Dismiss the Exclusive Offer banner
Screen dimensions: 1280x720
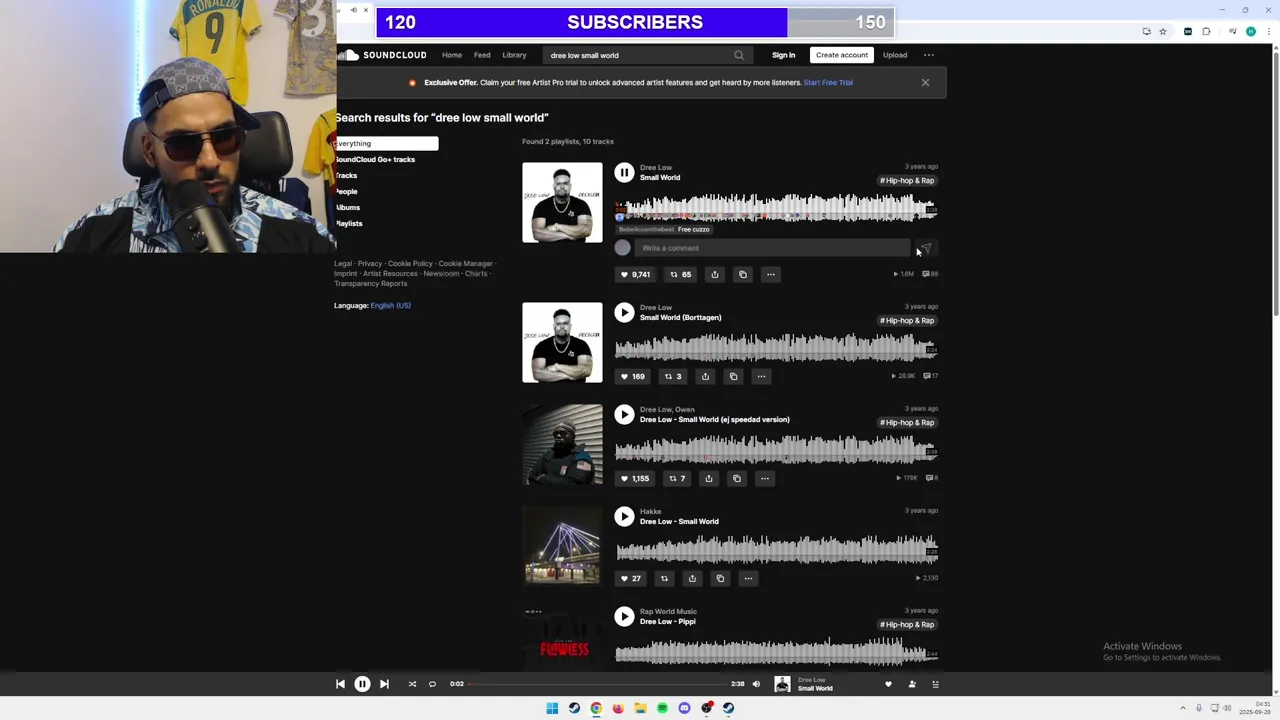[x=925, y=82]
